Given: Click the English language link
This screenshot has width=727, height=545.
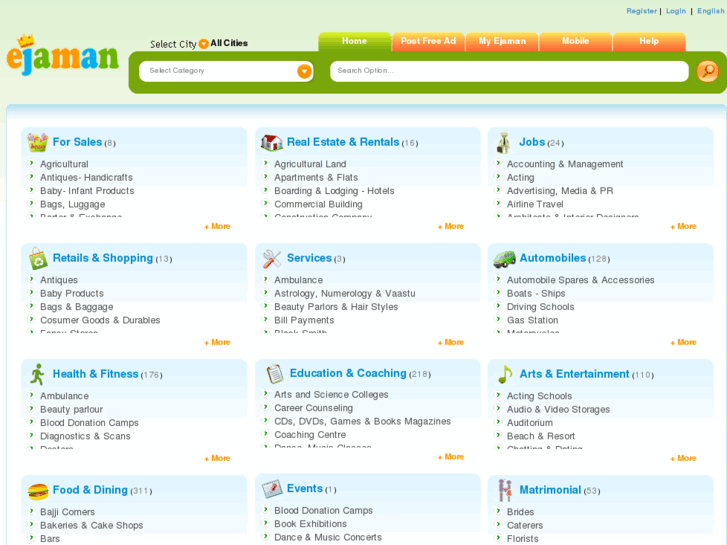Looking at the screenshot, I should pyautogui.click(x=711, y=11).
